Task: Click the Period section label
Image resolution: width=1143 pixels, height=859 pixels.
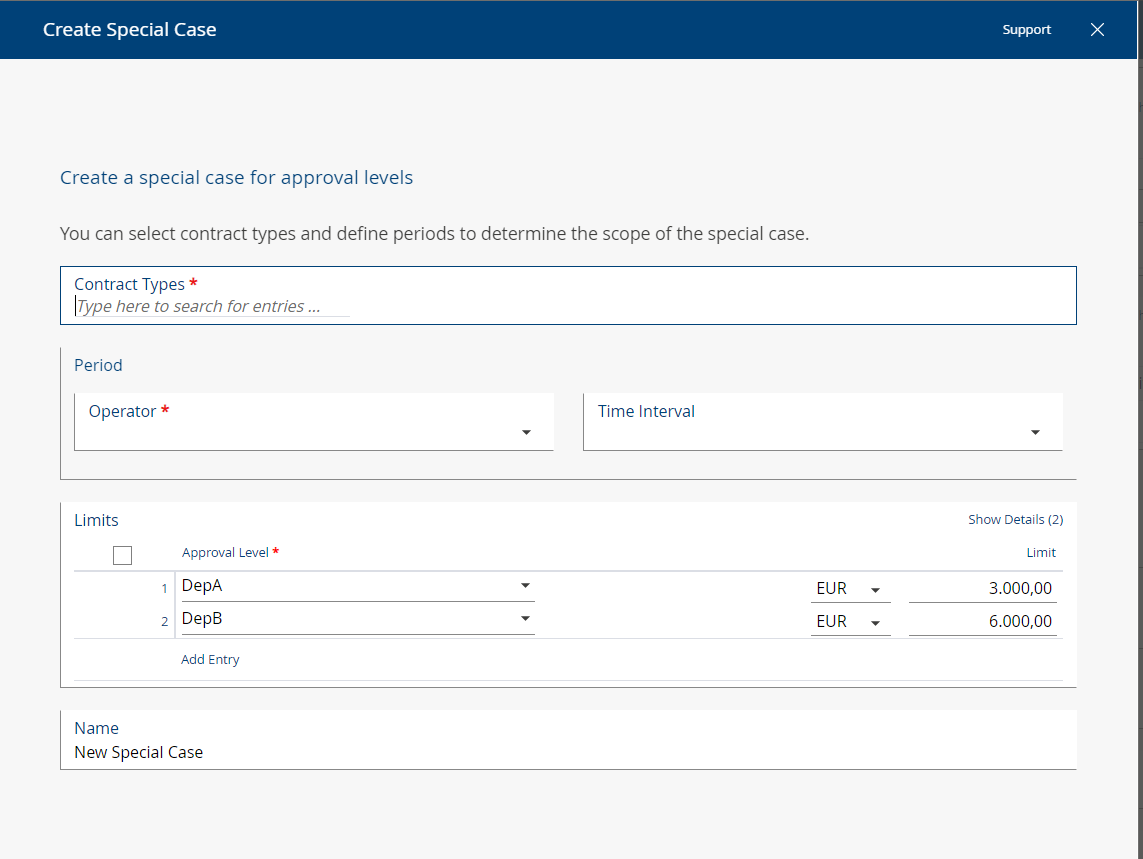Action: (x=98, y=365)
